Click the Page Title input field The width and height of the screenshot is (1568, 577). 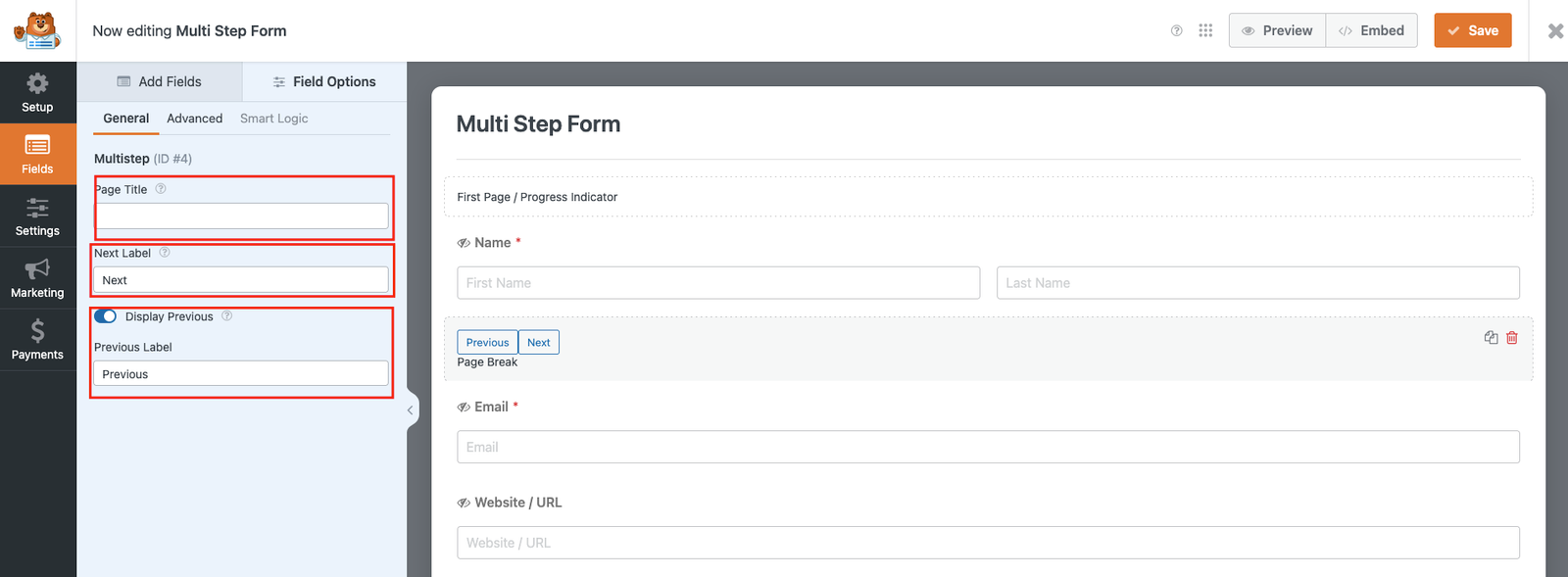(x=241, y=216)
